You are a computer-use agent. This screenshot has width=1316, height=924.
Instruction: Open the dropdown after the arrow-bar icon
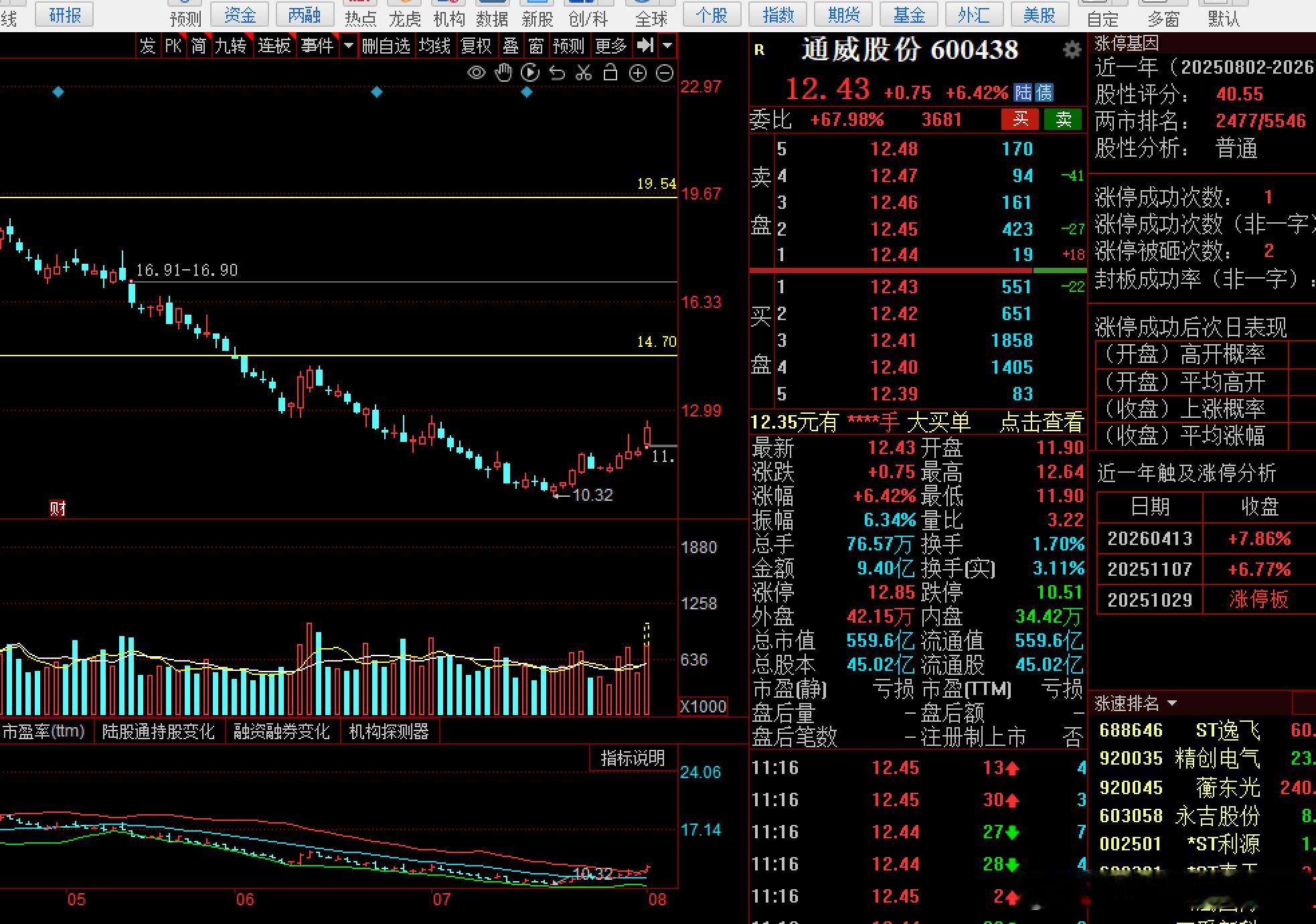(x=667, y=46)
